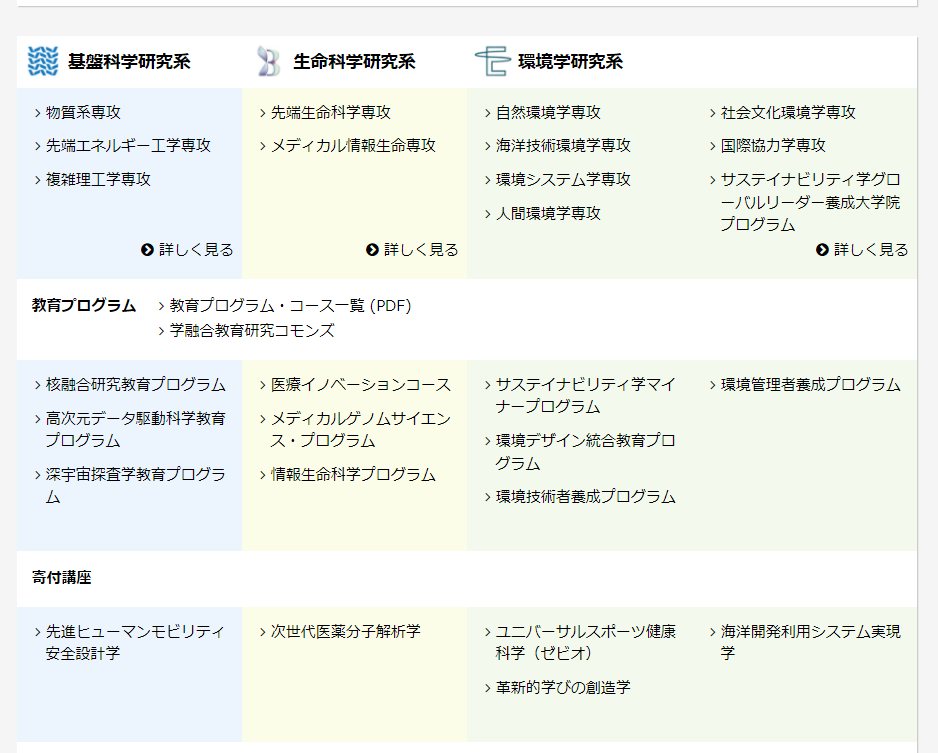938x753 pixels.
Task: Click the 寄付講座 section label
Action: 62,578
